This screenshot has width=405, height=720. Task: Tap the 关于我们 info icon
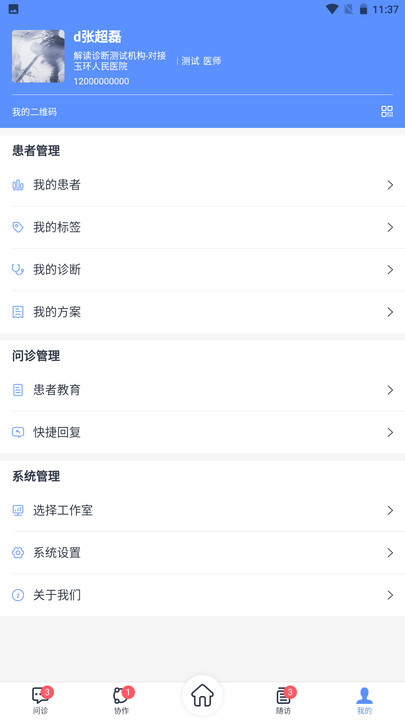tap(18, 596)
